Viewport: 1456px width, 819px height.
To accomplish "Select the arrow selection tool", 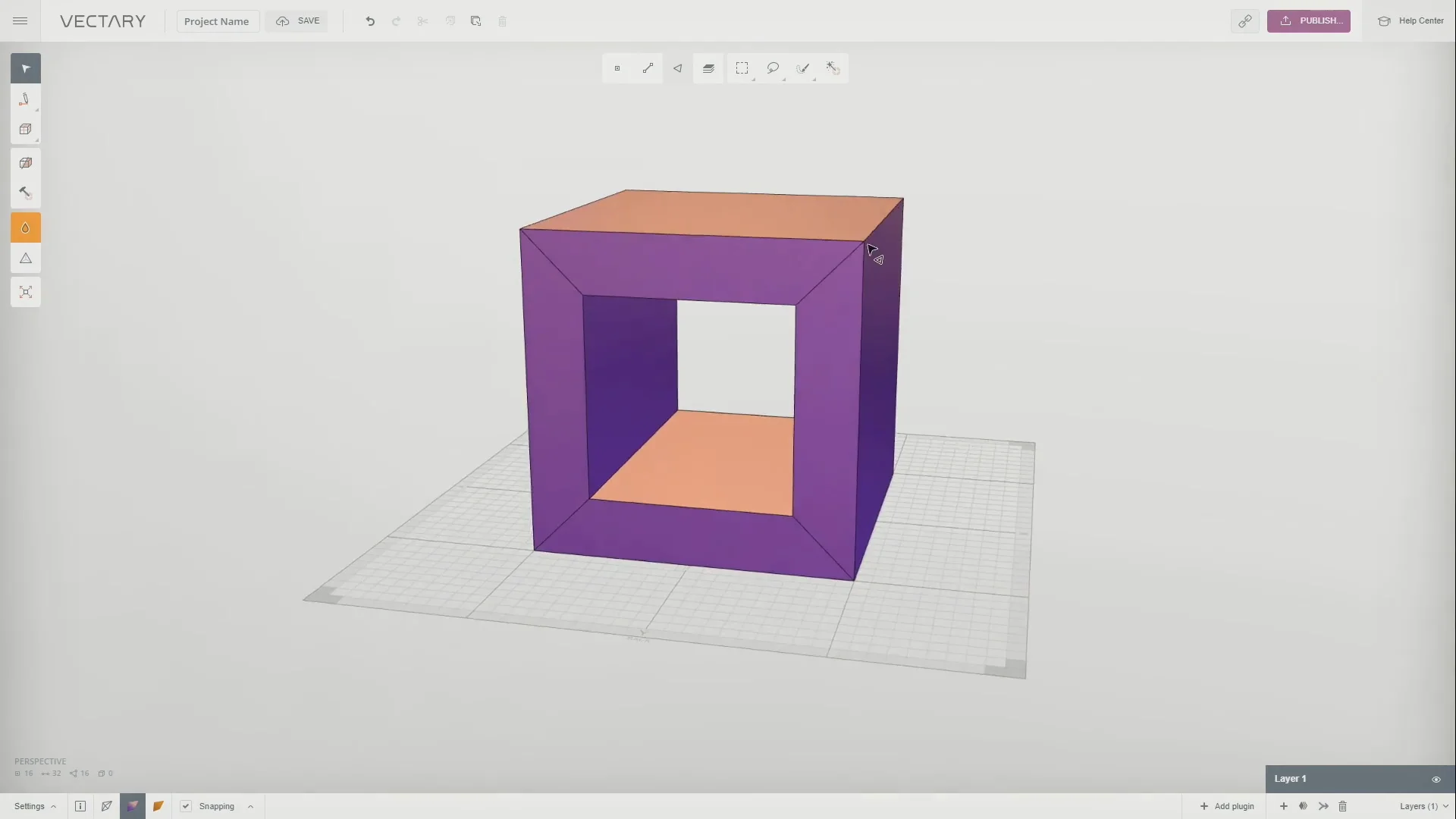I will tap(25, 67).
